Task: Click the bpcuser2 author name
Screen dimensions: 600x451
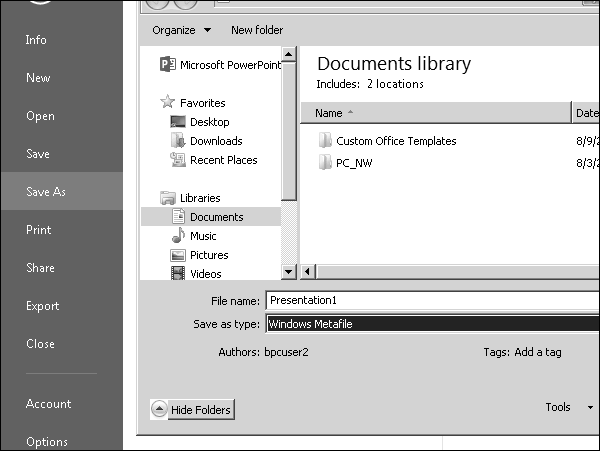Action: pos(286,352)
